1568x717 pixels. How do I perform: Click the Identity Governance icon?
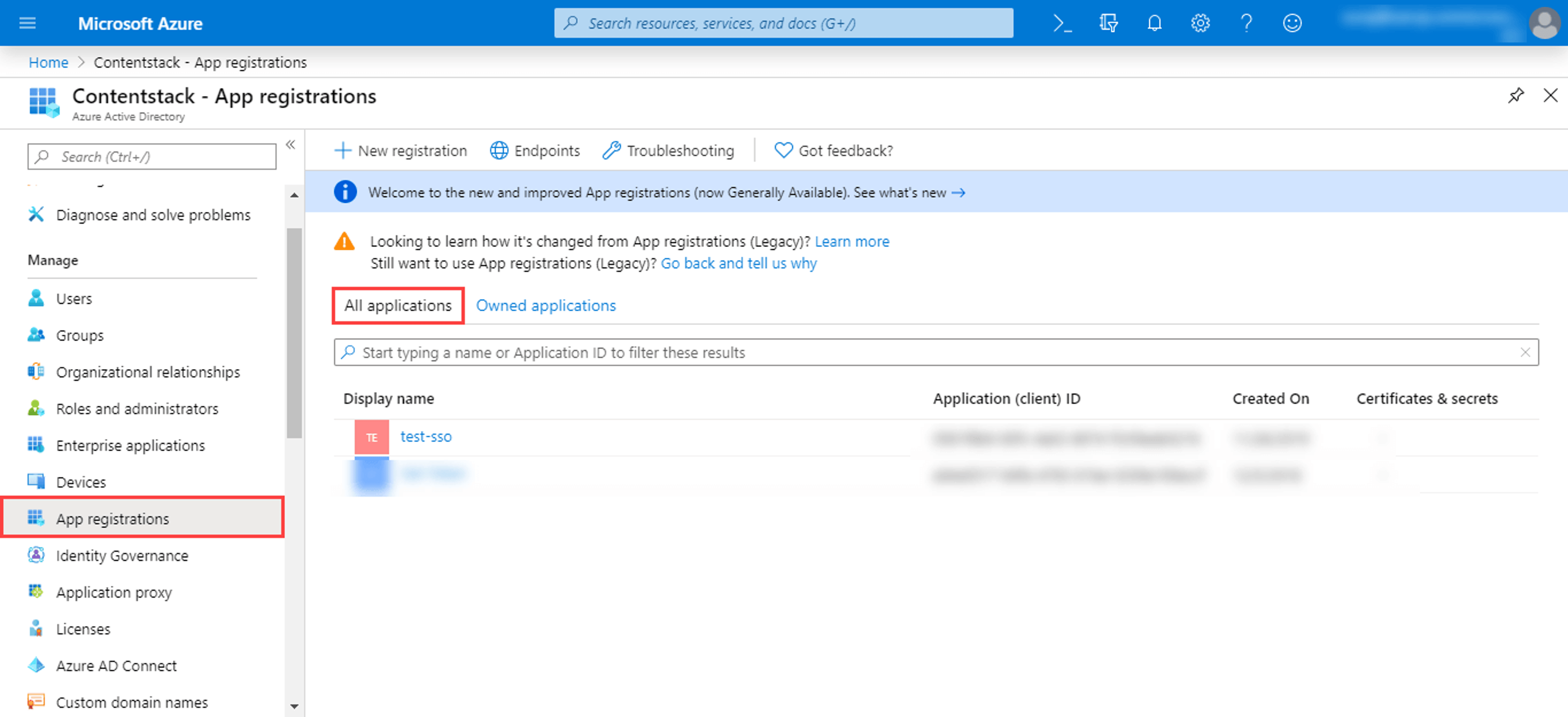click(36, 555)
